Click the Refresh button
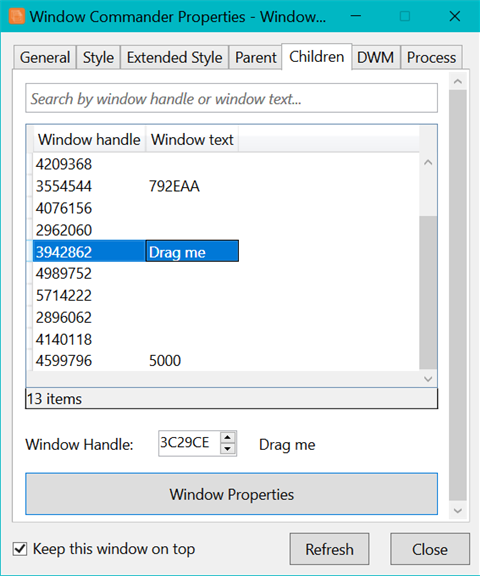Screen dimensions: 480x576 point(329,549)
